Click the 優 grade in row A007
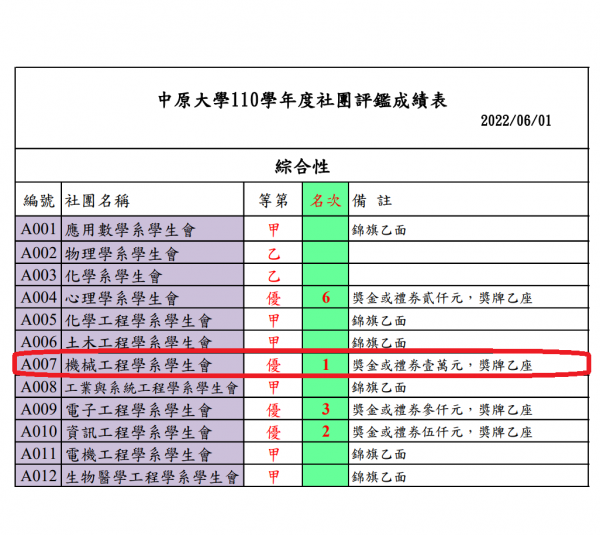The width and height of the screenshot is (600, 535). click(274, 365)
